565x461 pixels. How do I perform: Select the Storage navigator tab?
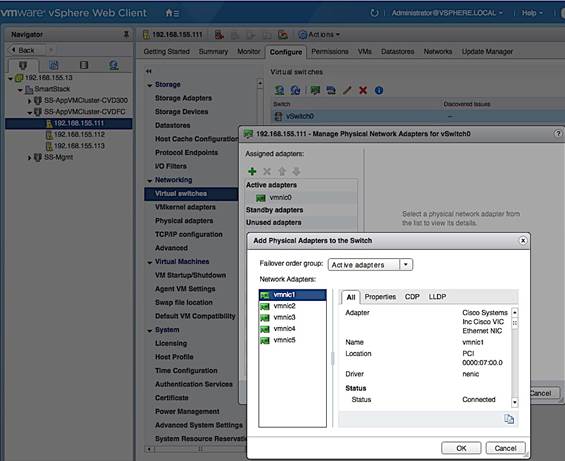click(84, 65)
